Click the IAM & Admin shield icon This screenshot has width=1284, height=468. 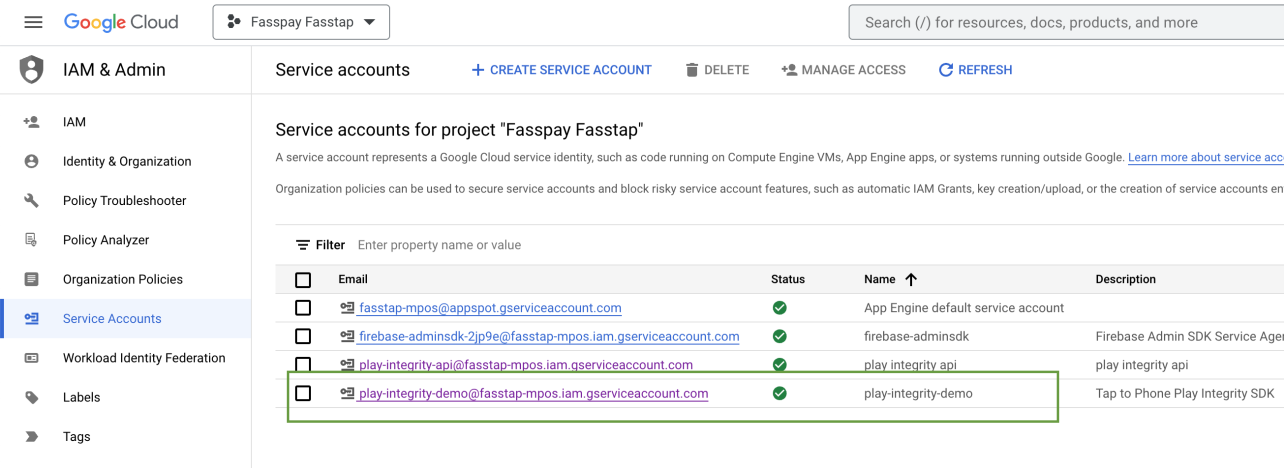coord(32,70)
